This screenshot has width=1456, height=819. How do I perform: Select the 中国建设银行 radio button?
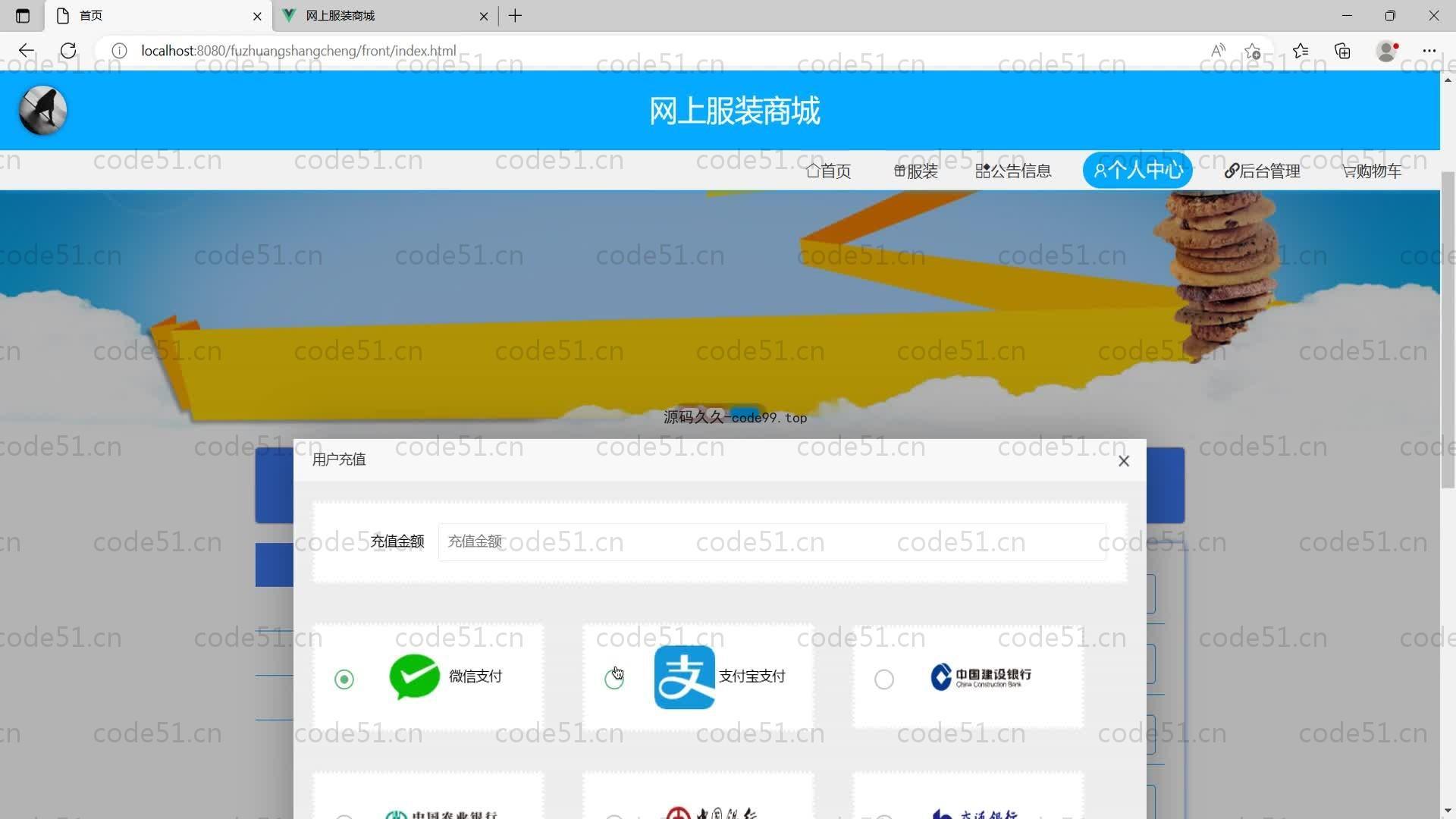(x=884, y=679)
